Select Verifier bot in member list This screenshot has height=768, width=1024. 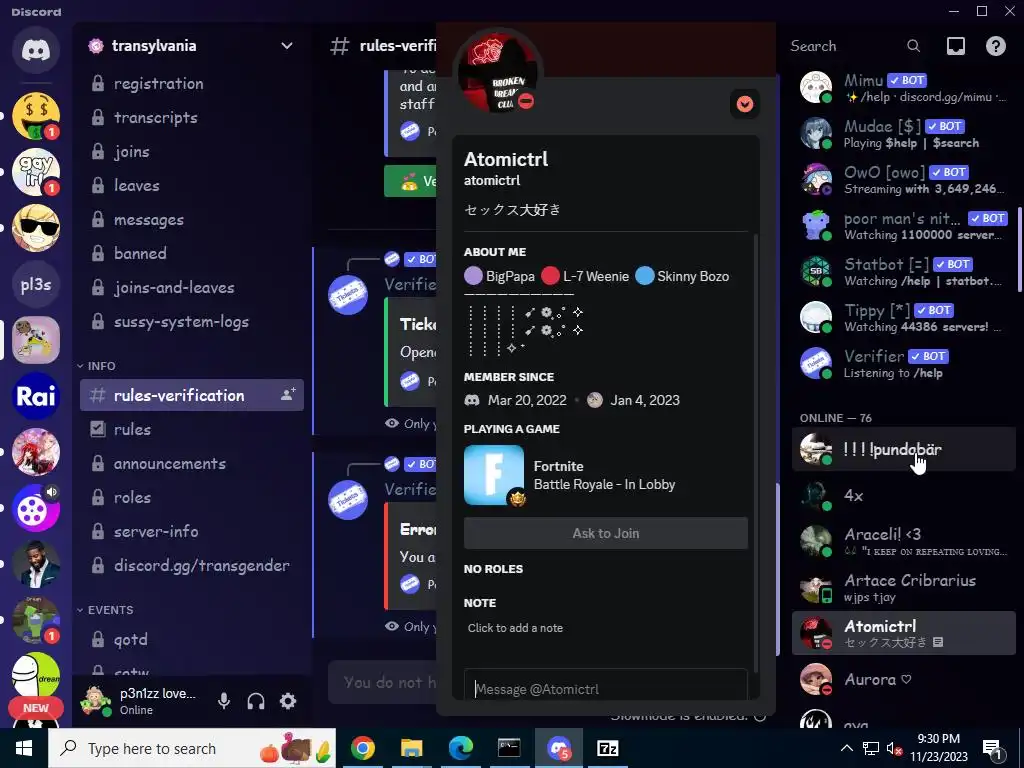tap(904, 363)
